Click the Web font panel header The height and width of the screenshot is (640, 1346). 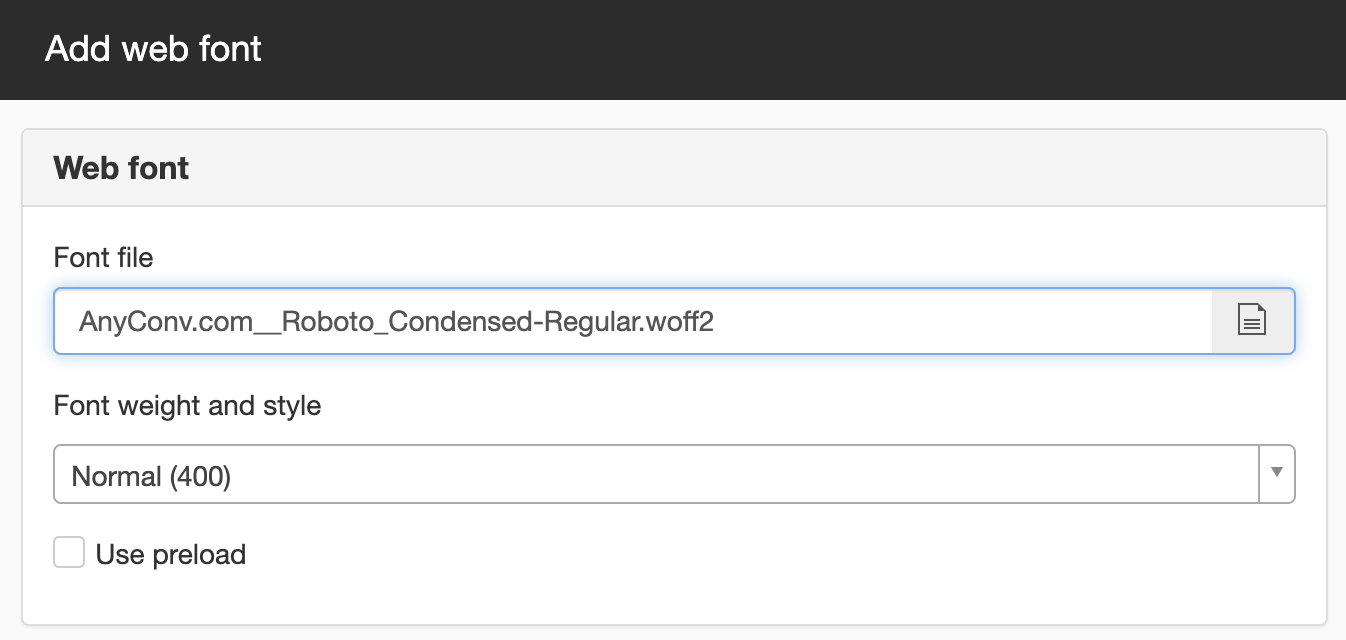tap(674, 168)
